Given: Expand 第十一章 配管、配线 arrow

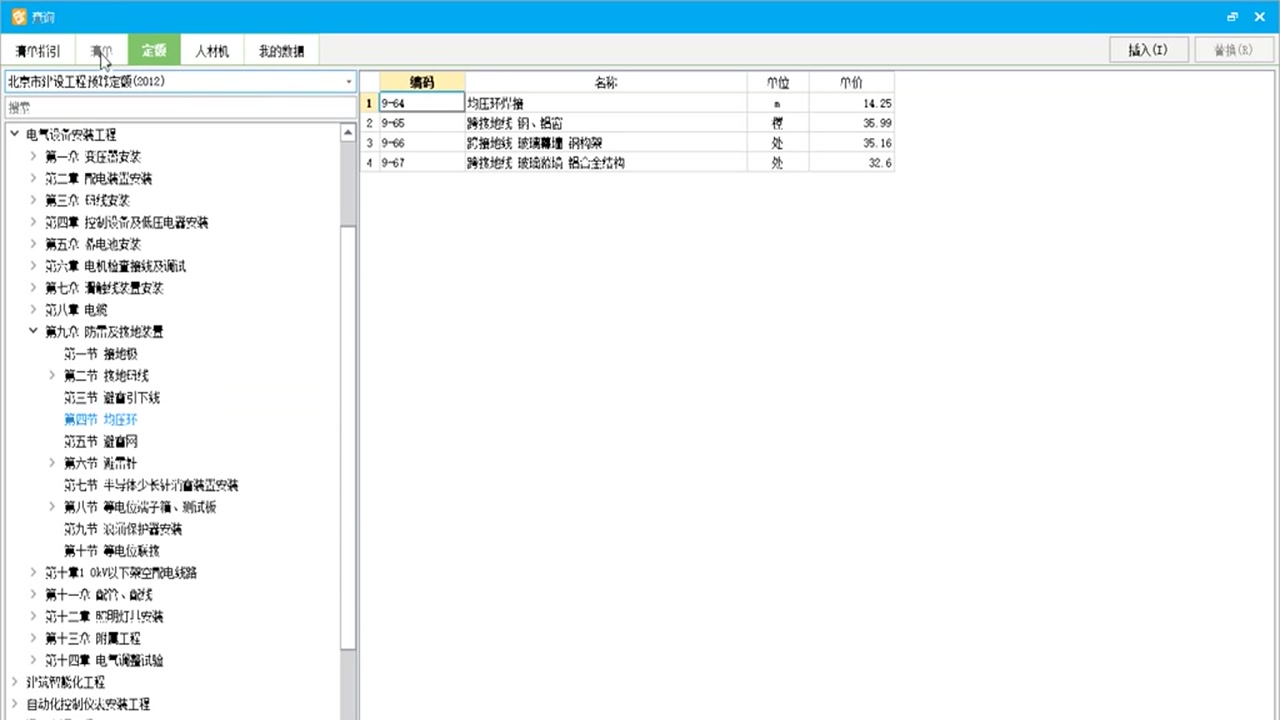Looking at the screenshot, I should coord(33,595).
